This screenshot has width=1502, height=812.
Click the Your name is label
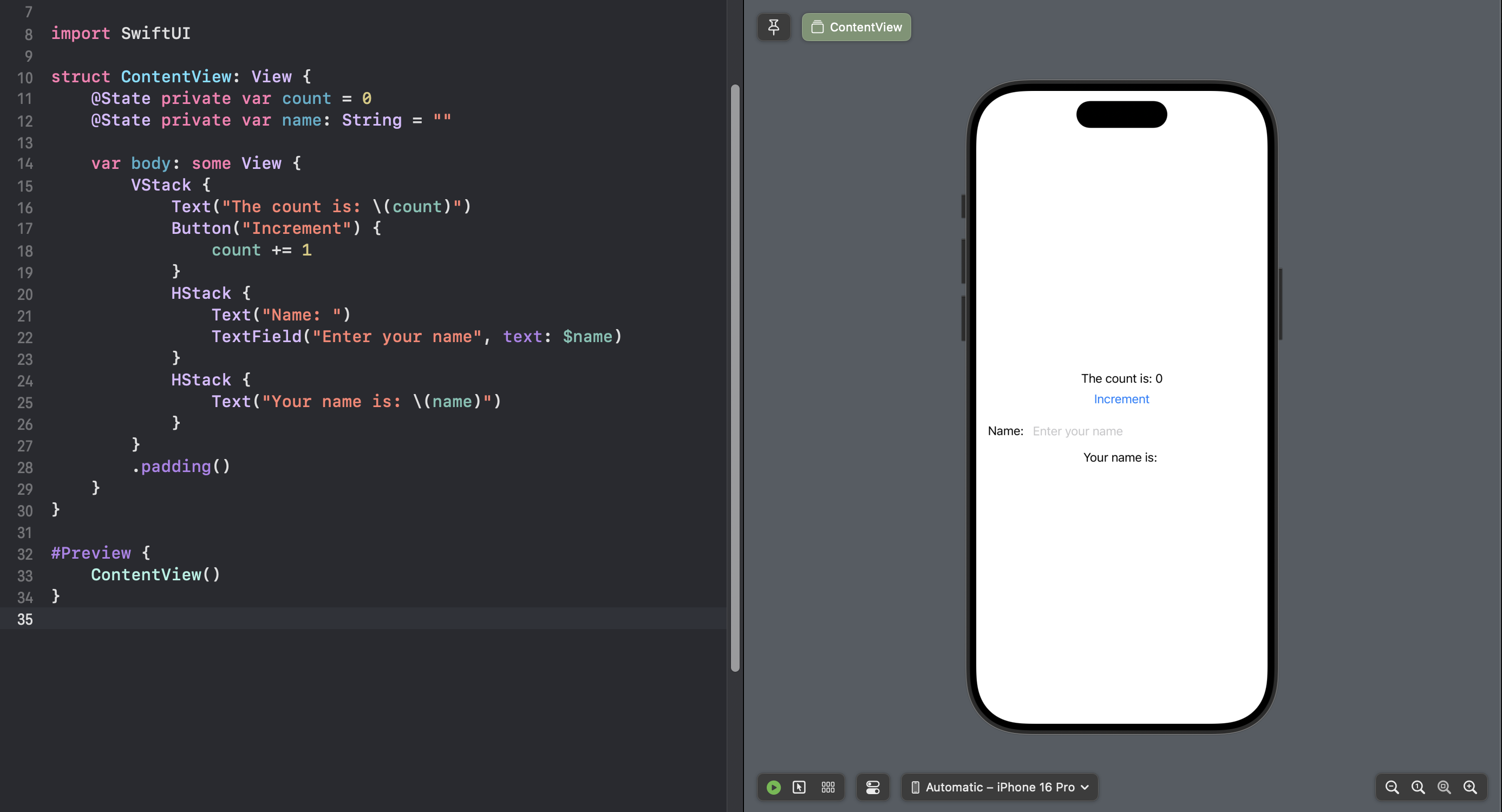coord(1120,457)
